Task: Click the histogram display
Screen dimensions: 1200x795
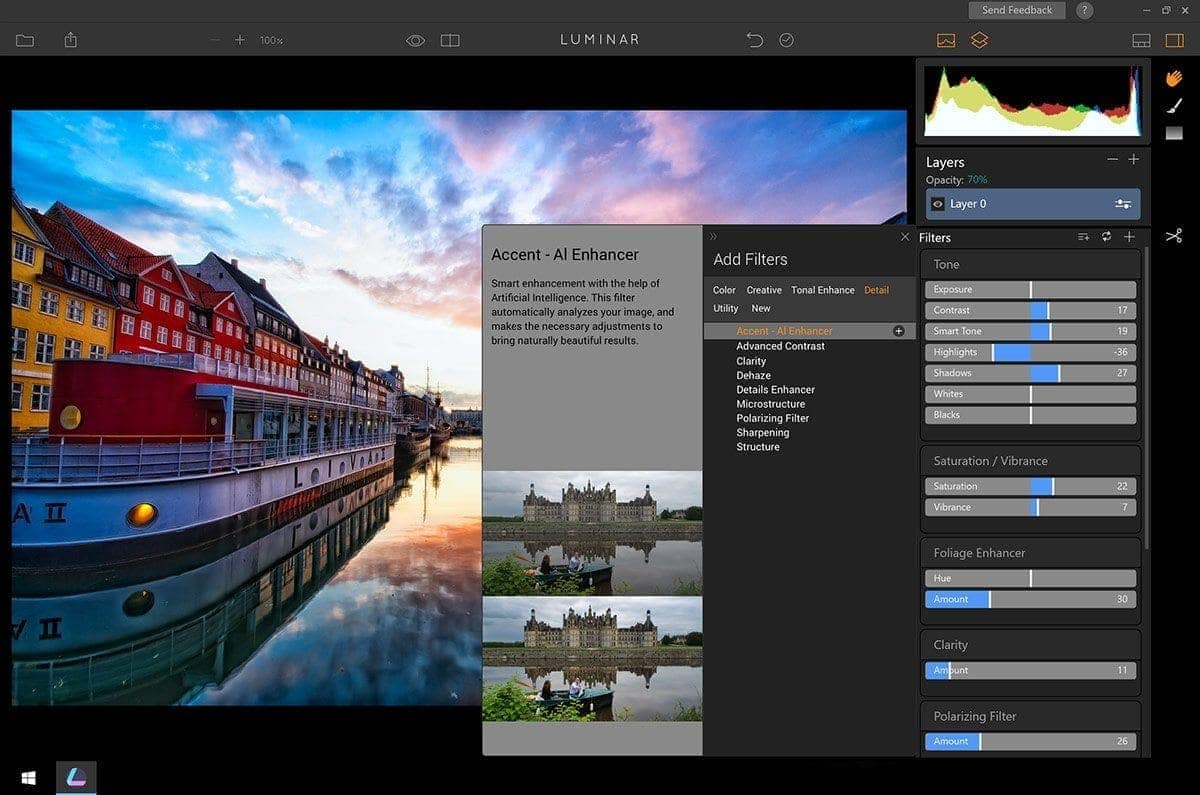Action: [1032, 101]
